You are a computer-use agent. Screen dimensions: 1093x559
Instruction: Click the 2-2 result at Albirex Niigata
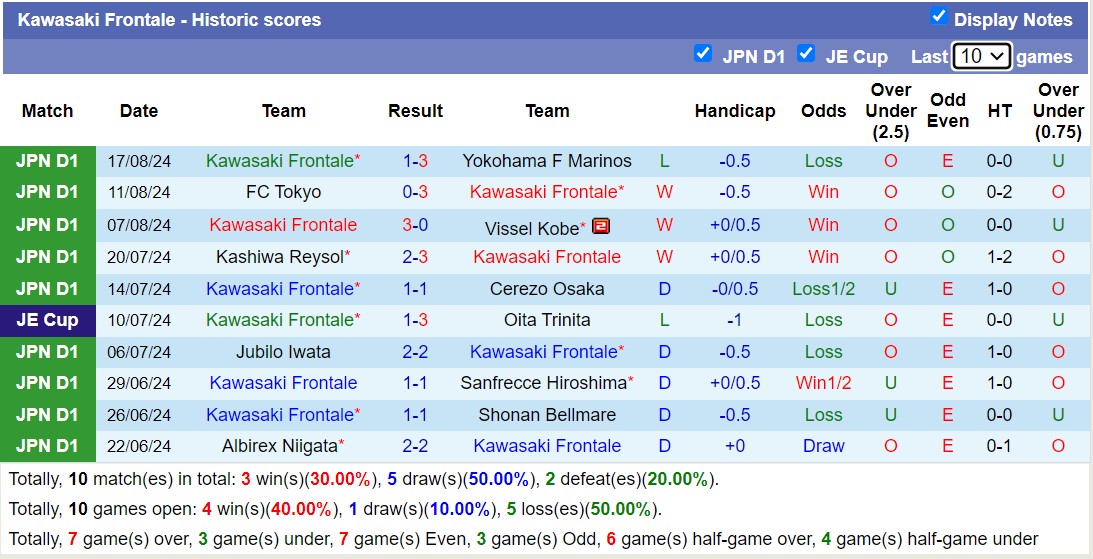[x=415, y=446]
